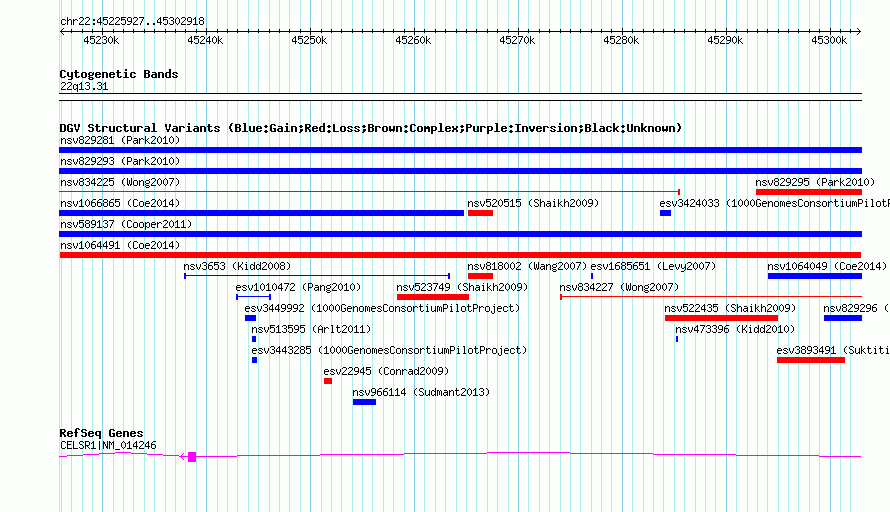Click the nsv589137 blue gain bar

[460, 234]
